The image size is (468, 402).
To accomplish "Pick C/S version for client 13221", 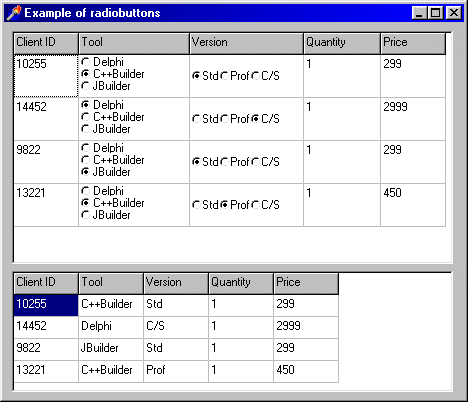I will 256,205.
